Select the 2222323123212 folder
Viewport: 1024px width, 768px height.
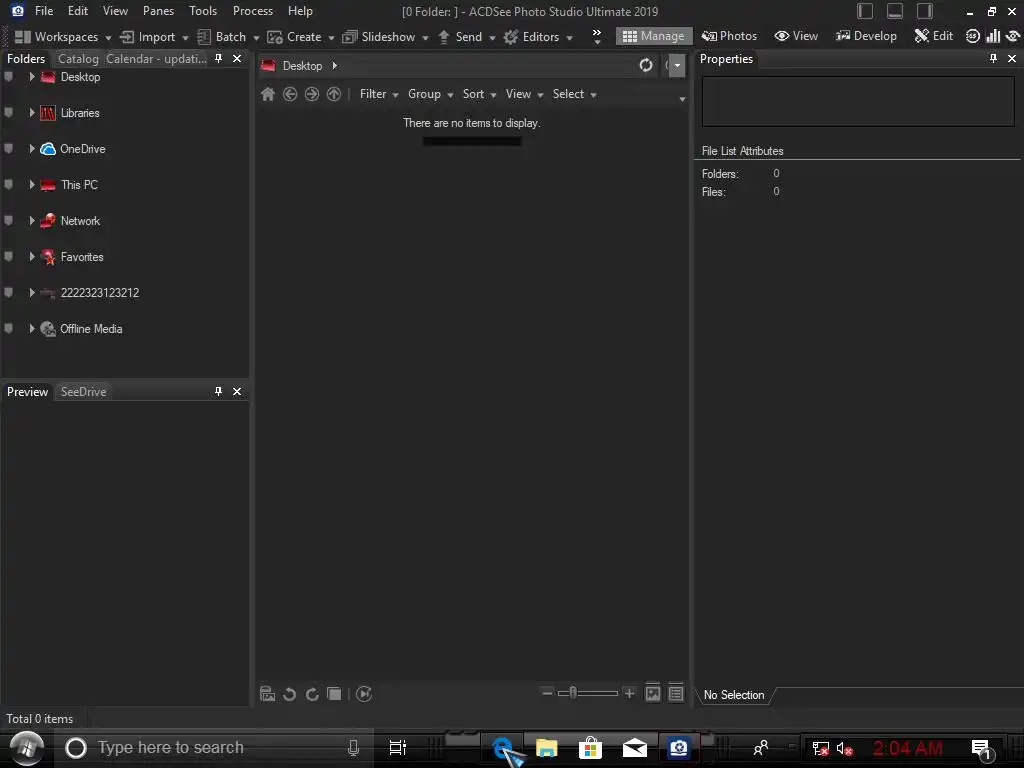pyautogui.click(x=100, y=293)
